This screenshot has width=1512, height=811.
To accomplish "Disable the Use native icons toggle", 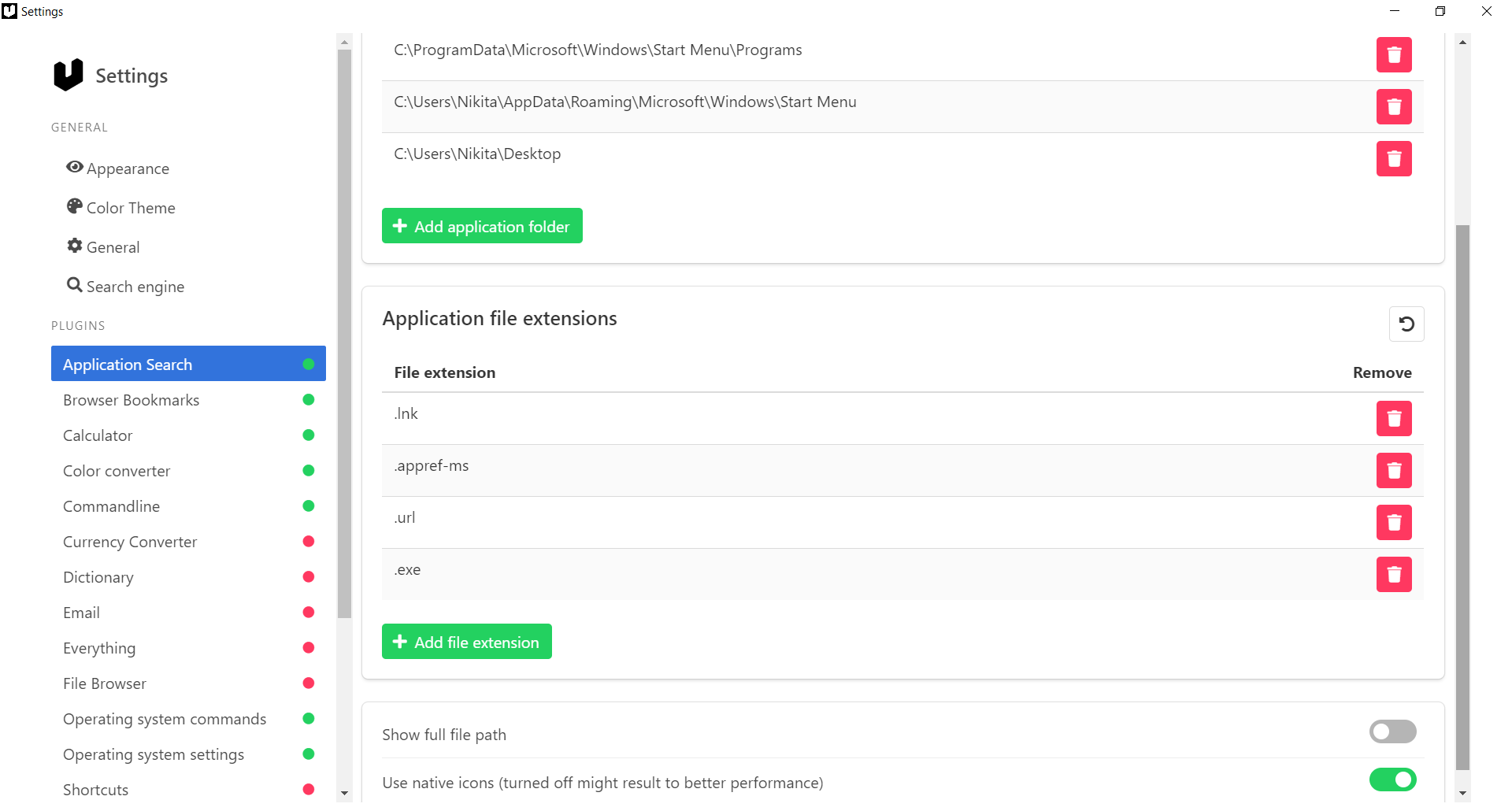I will 1392,780.
